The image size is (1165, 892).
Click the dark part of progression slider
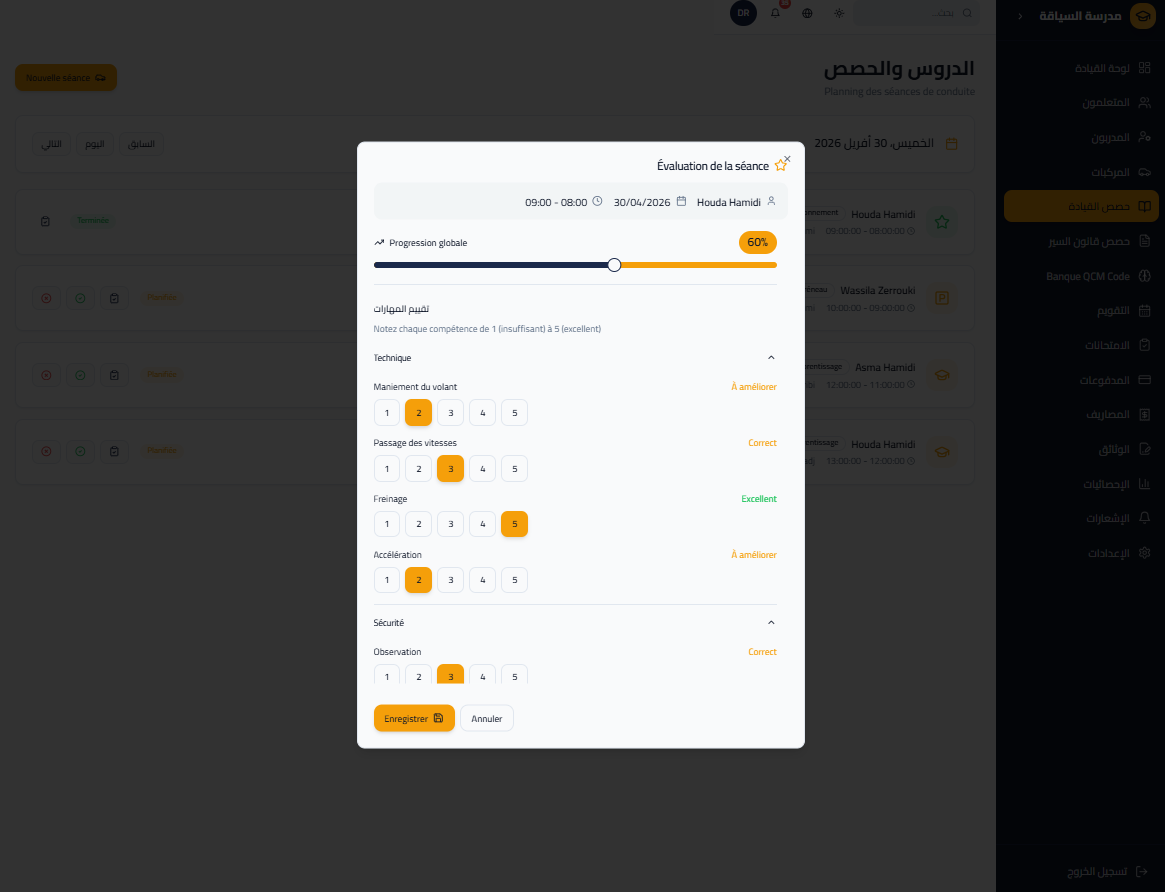coord(490,265)
